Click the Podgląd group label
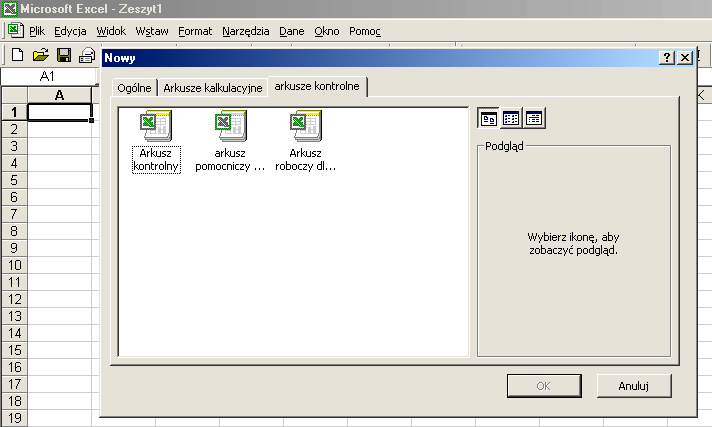The height and width of the screenshot is (427, 712). point(504,146)
